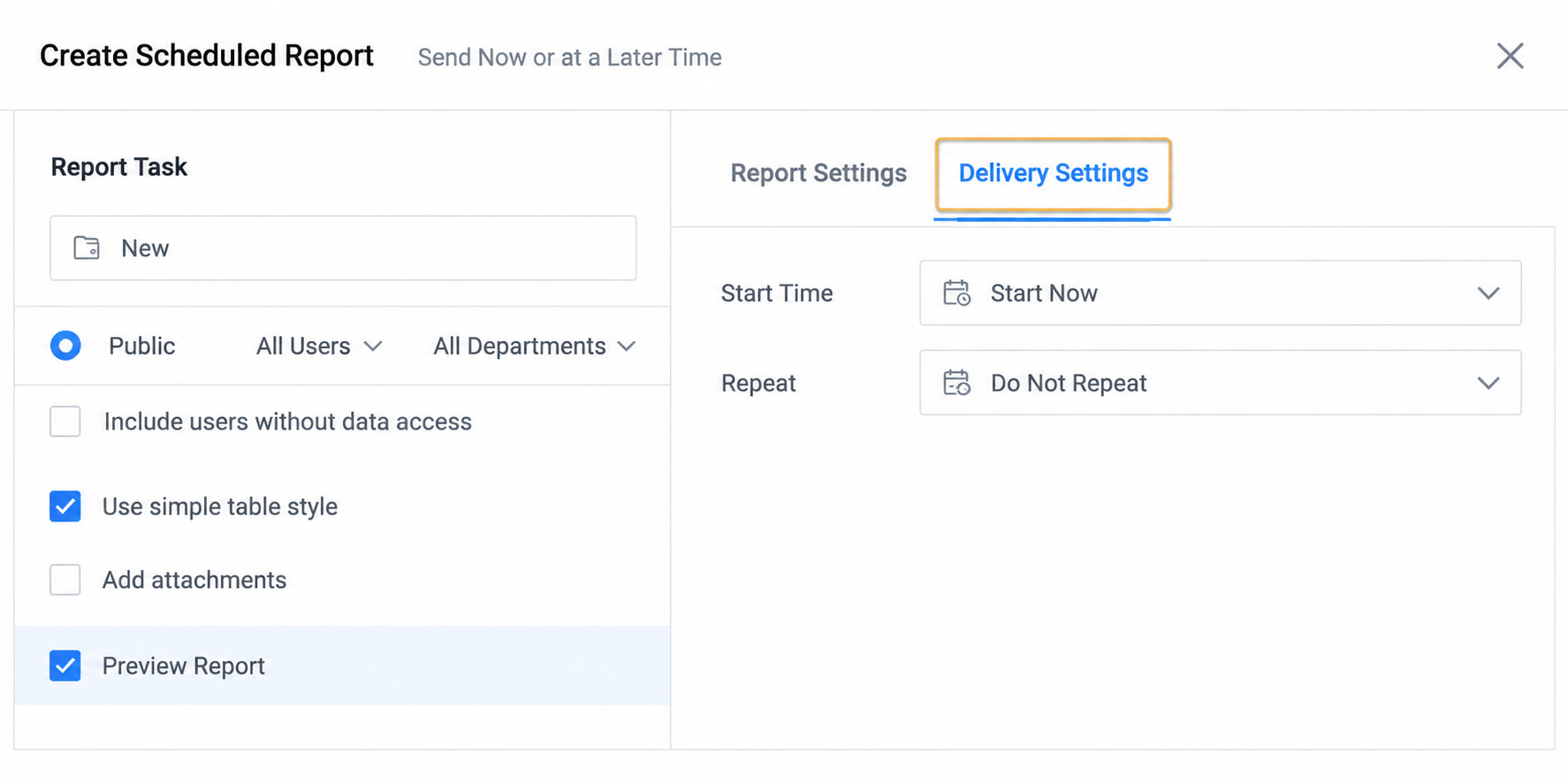The height and width of the screenshot is (784, 1568).
Task: Click the Report Task name input field
Action: pos(343,248)
